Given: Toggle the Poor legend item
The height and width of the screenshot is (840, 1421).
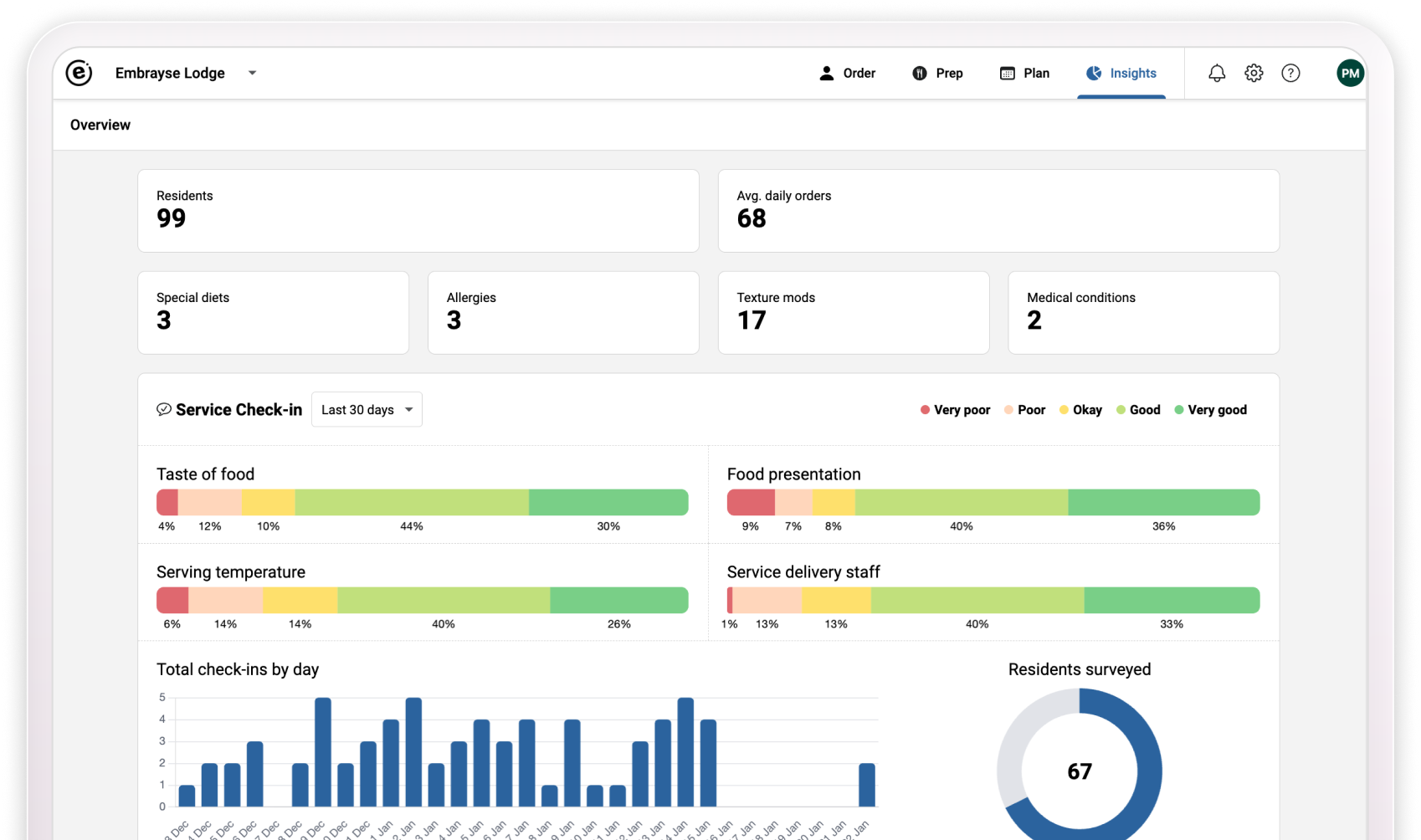Looking at the screenshot, I should (x=1024, y=410).
